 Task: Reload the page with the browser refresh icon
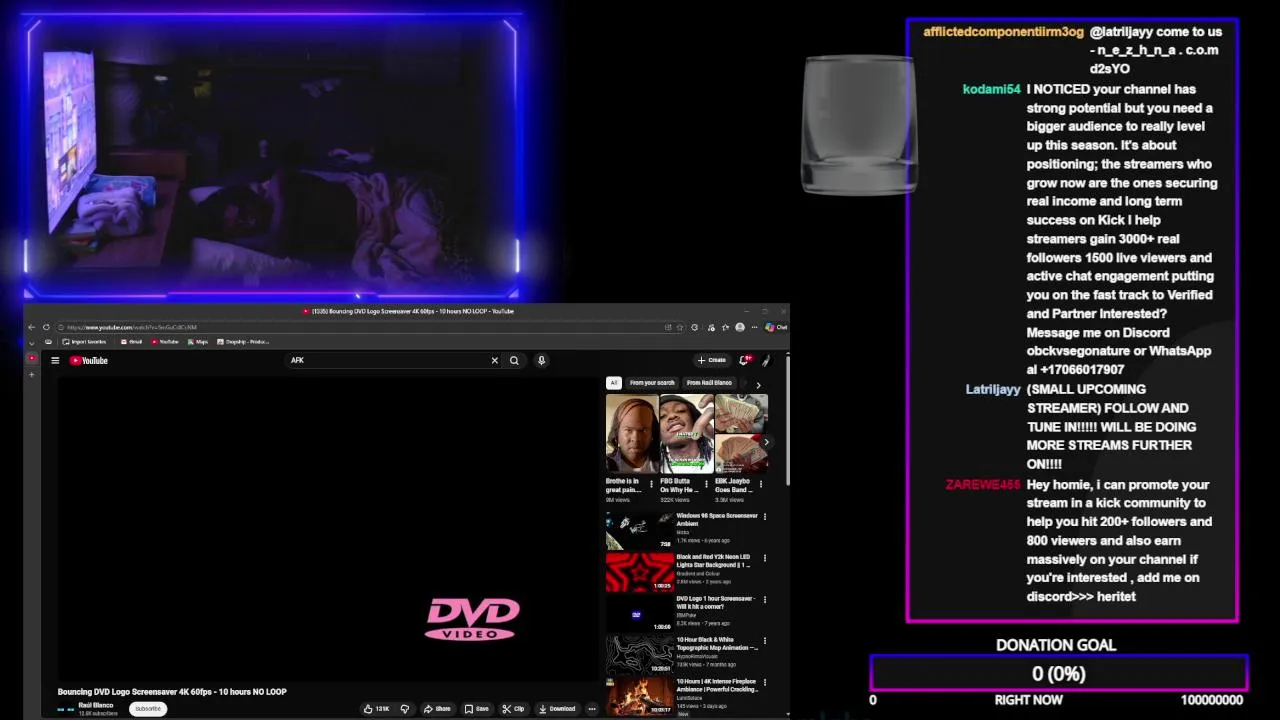(46, 327)
